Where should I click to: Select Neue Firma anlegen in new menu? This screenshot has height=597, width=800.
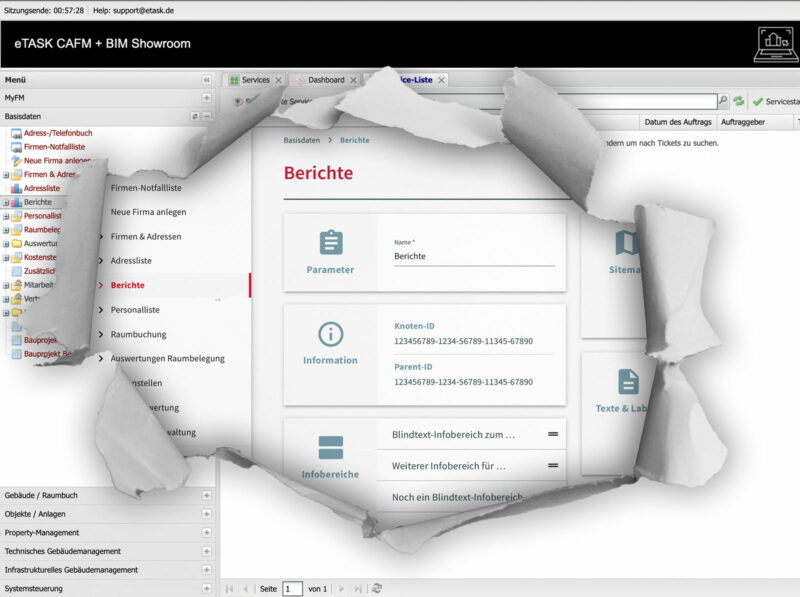(148, 212)
